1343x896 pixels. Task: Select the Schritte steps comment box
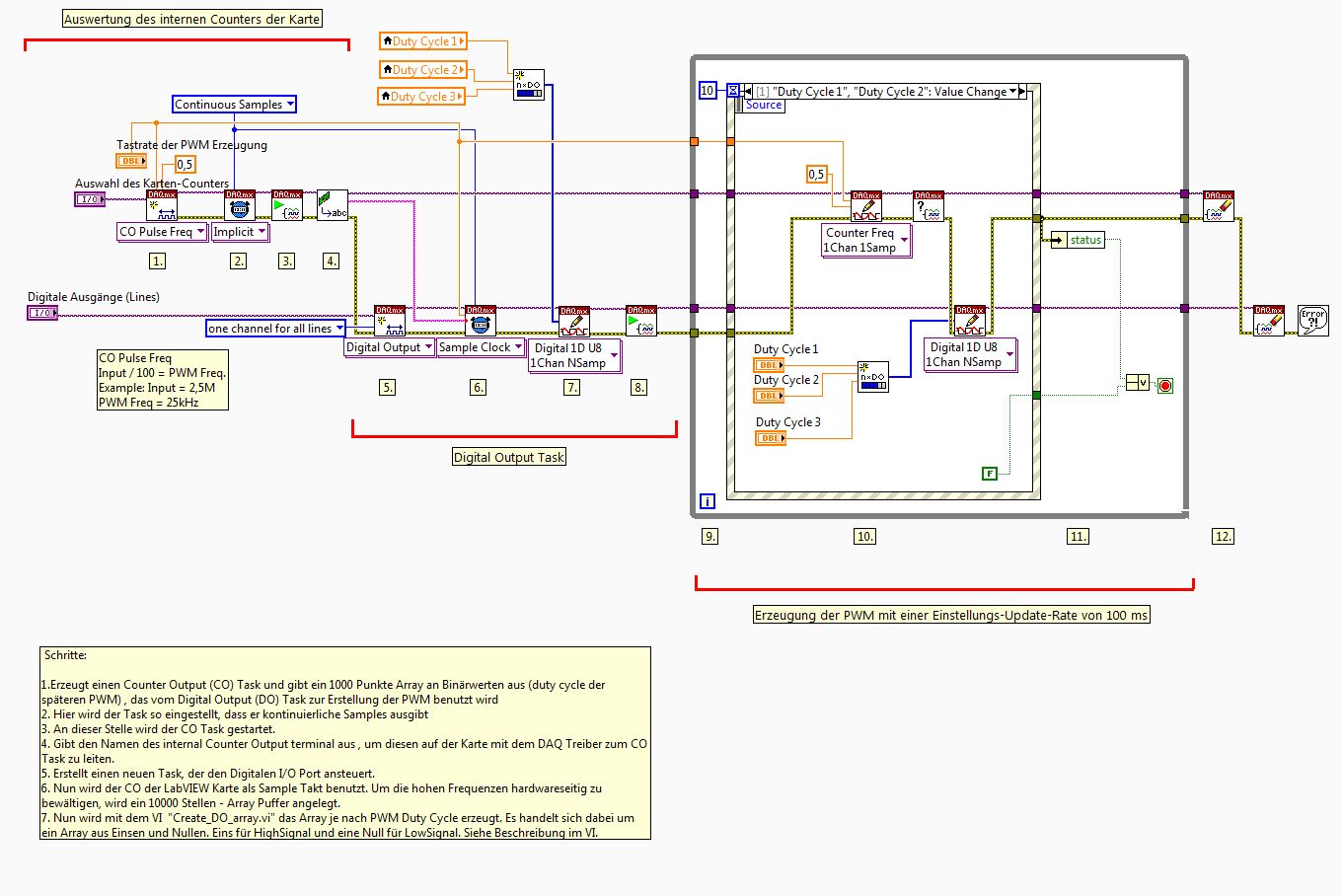(x=345, y=743)
